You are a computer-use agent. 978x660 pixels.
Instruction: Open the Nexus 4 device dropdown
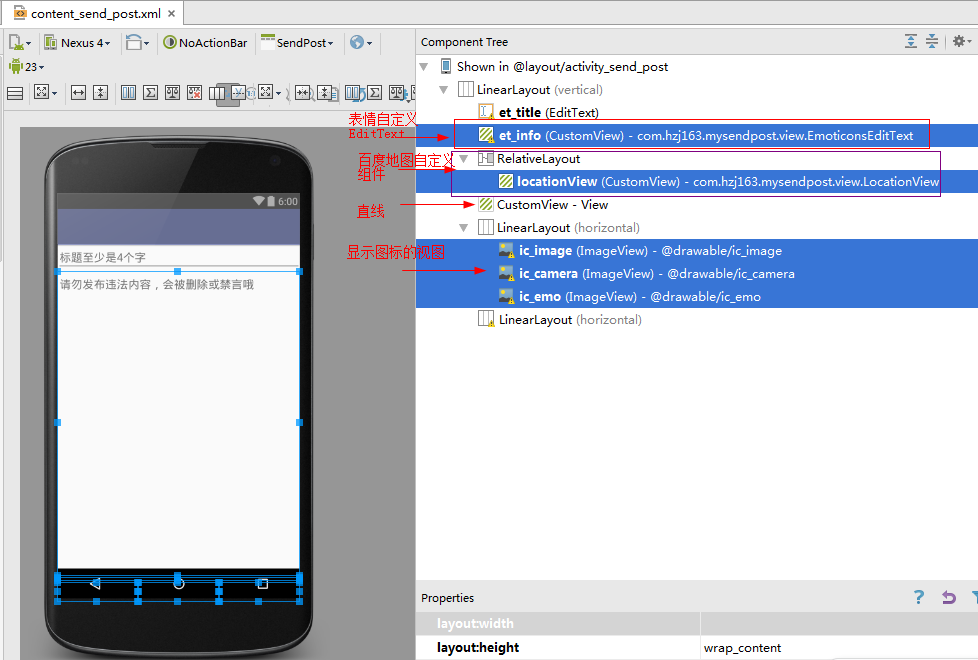click(77, 43)
